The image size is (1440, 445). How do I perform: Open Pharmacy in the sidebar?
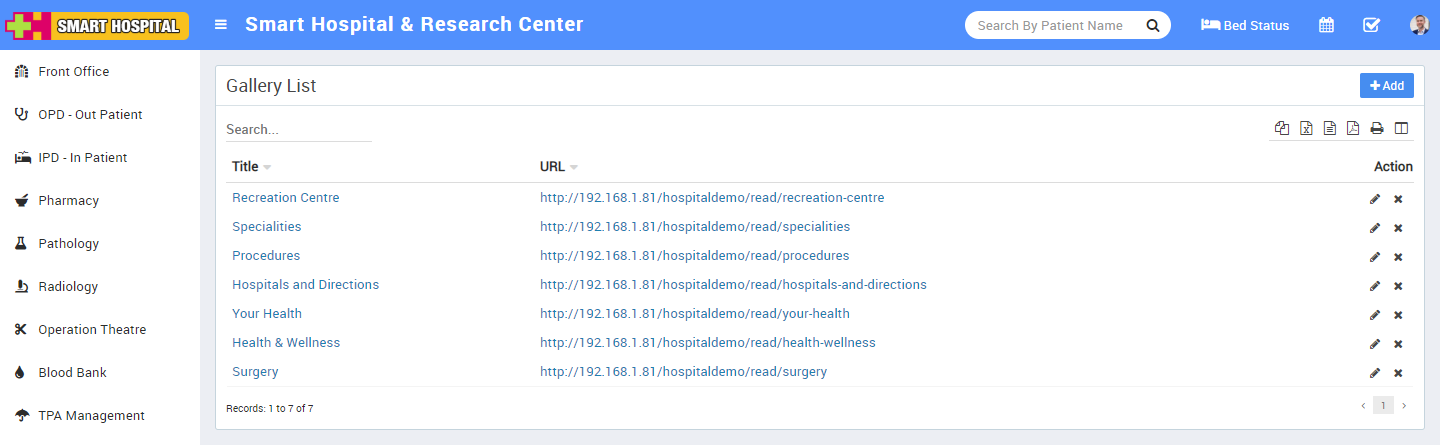(68, 201)
